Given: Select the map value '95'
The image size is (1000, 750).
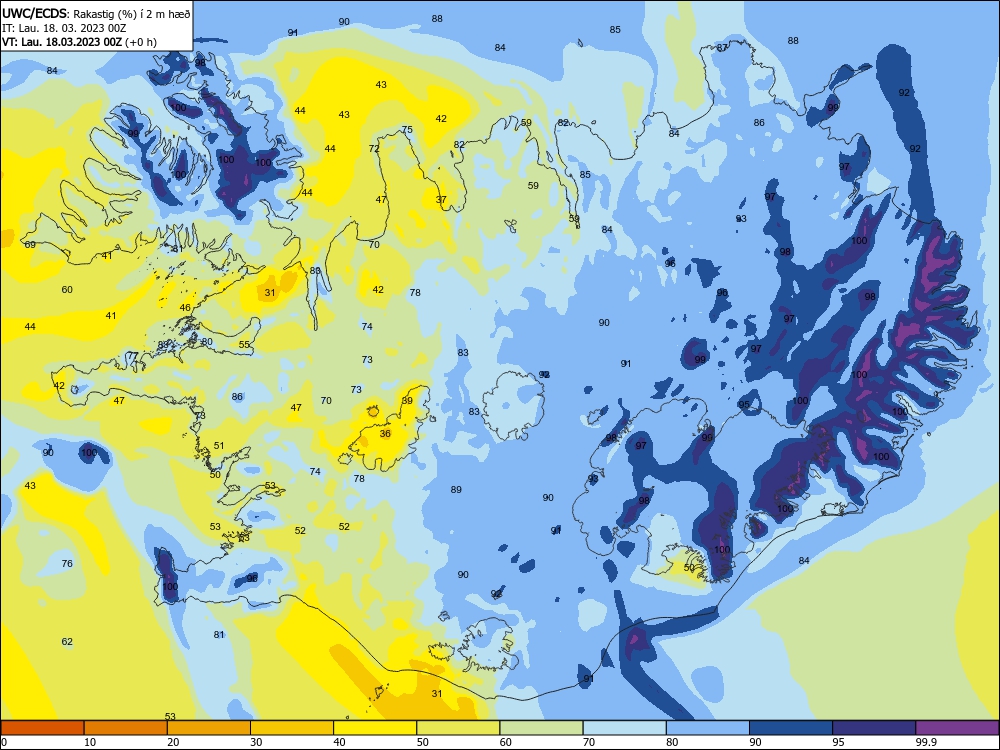Looking at the screenshot, I should click(x=744, y=405).
